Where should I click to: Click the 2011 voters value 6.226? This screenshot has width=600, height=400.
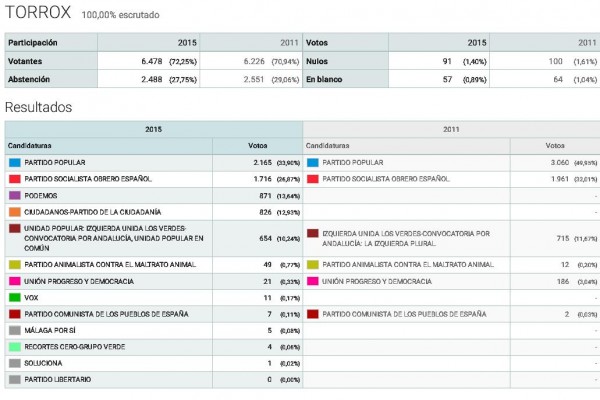pos(254,61)
